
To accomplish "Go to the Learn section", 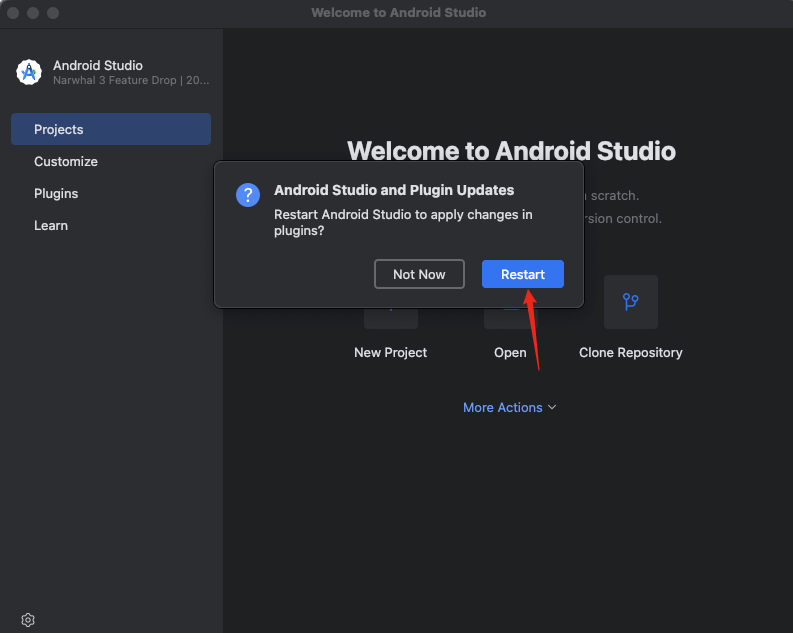I will pos(51,225).
